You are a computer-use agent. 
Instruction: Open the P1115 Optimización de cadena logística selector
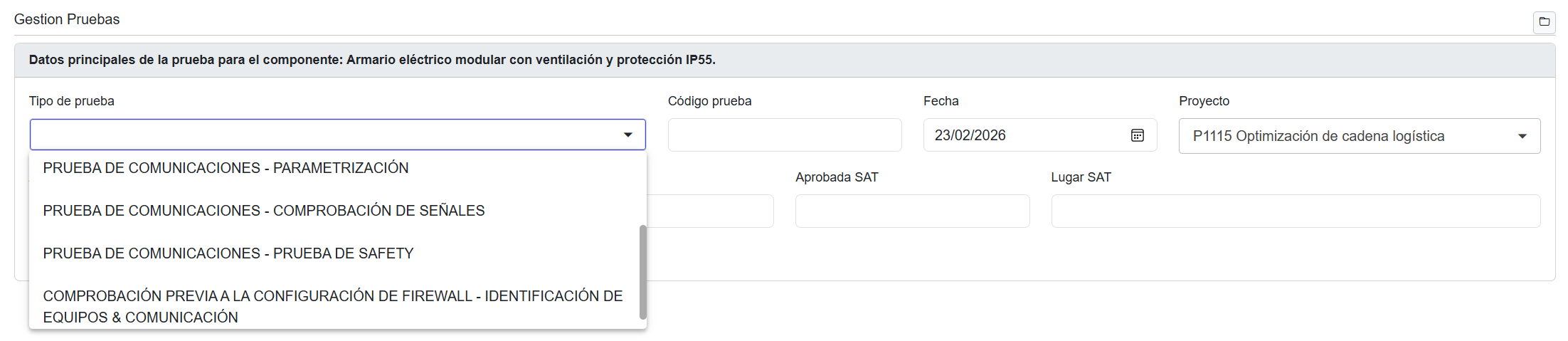(x=1318, y=137)
